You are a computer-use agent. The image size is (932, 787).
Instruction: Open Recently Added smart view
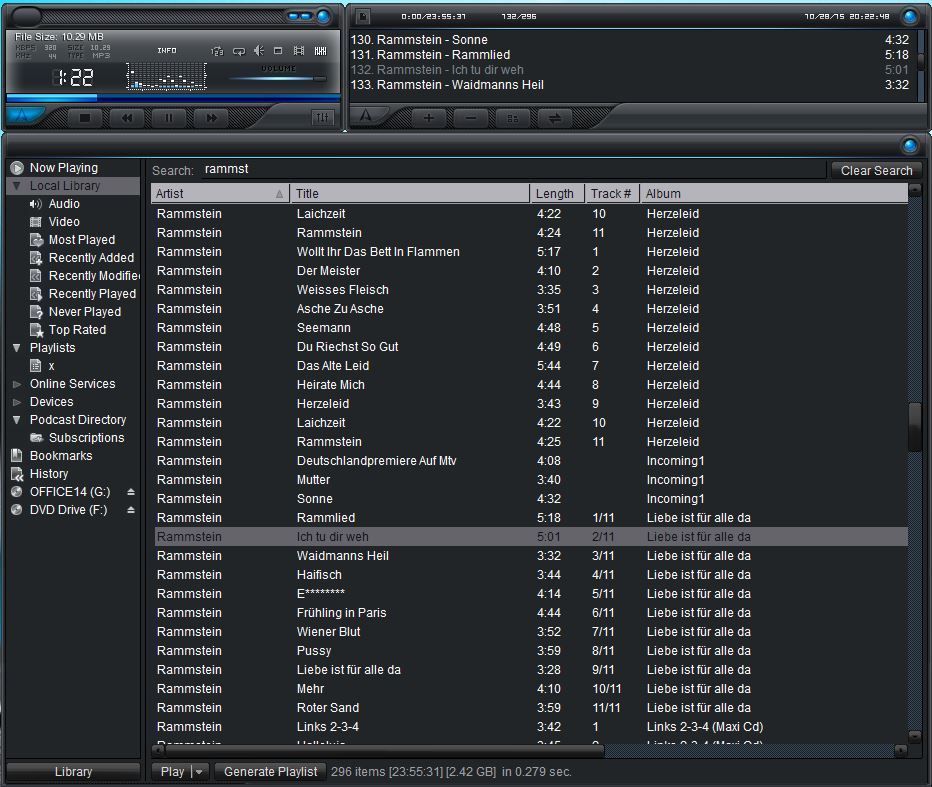coord(91,257)
